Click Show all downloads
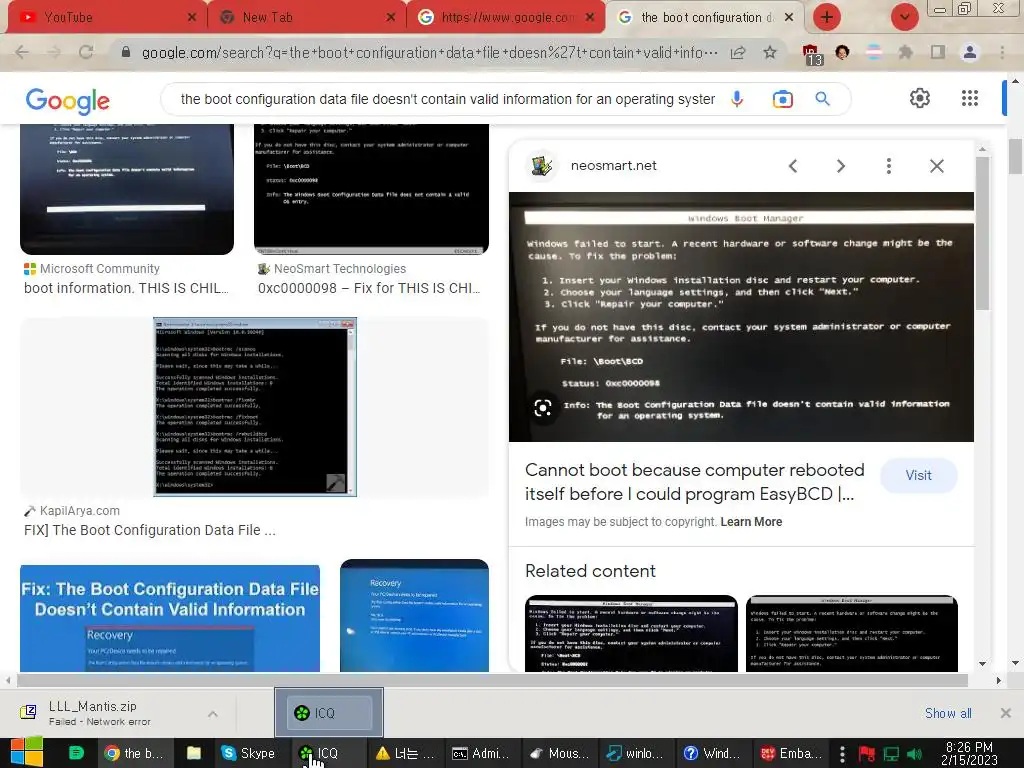The height and width of the screenshot is (768, 1024). pyautogui.click(x=948, y=713)
